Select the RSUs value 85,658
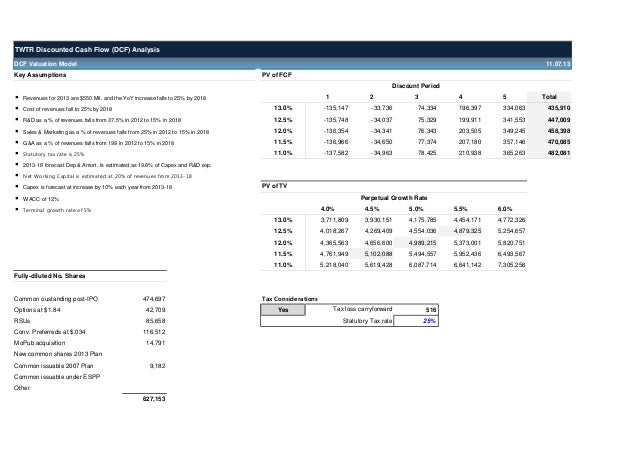 point(155,321)
